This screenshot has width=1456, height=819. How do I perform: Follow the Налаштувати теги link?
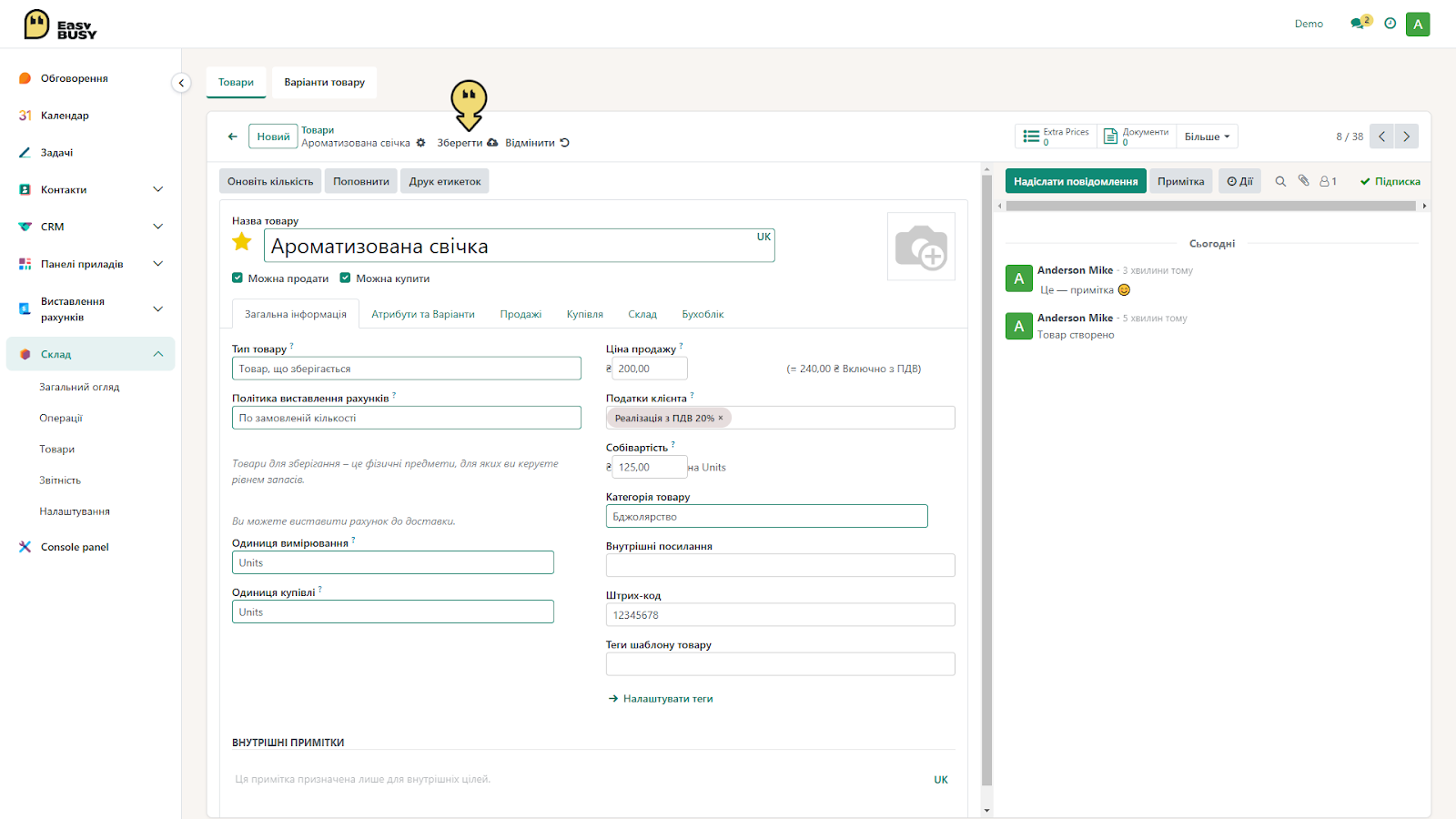point(661,699)
